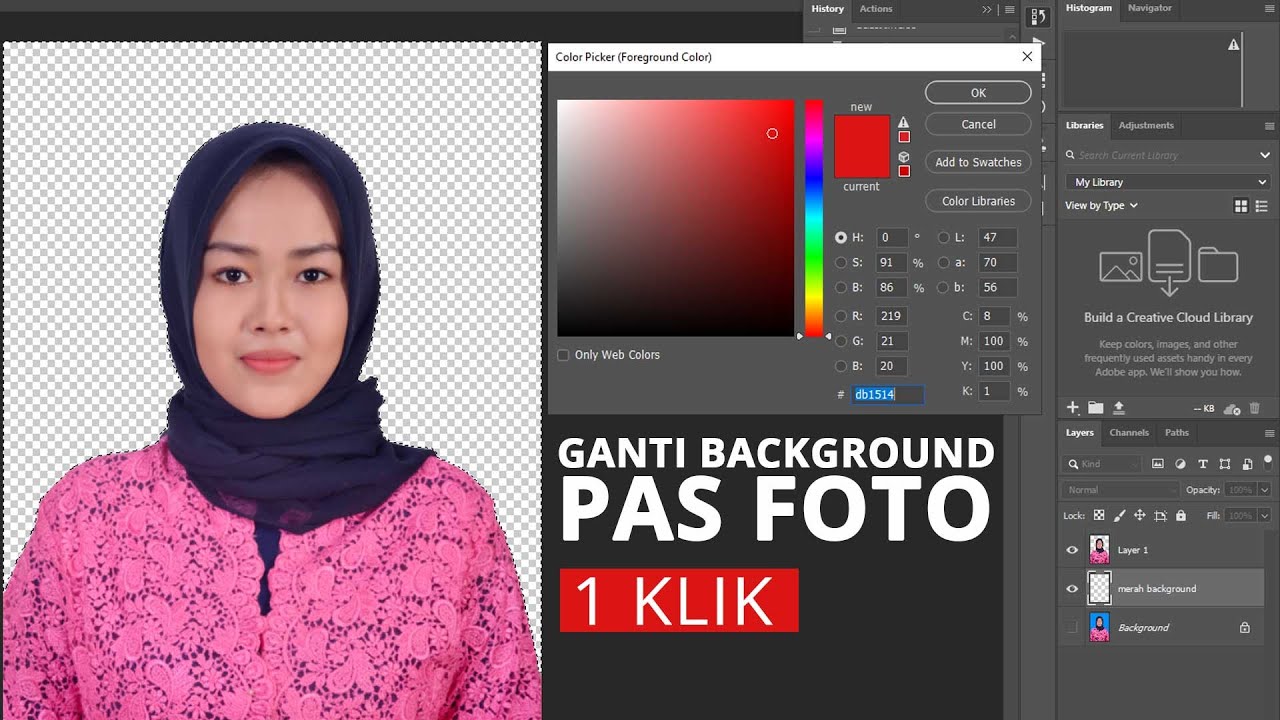Select the Histogram tab
This screenshot has height=720, width=1280.
[x=1088, y=8]
